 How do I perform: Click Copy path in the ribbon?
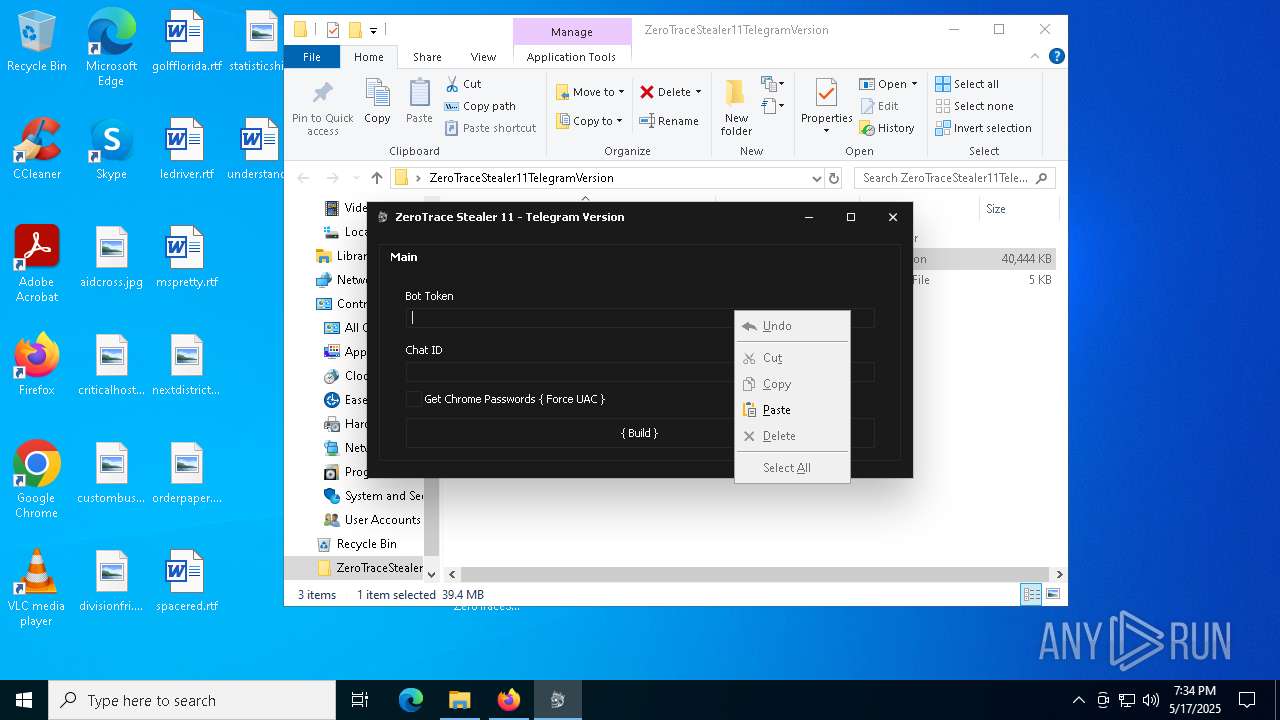click(x=480, y=106)
